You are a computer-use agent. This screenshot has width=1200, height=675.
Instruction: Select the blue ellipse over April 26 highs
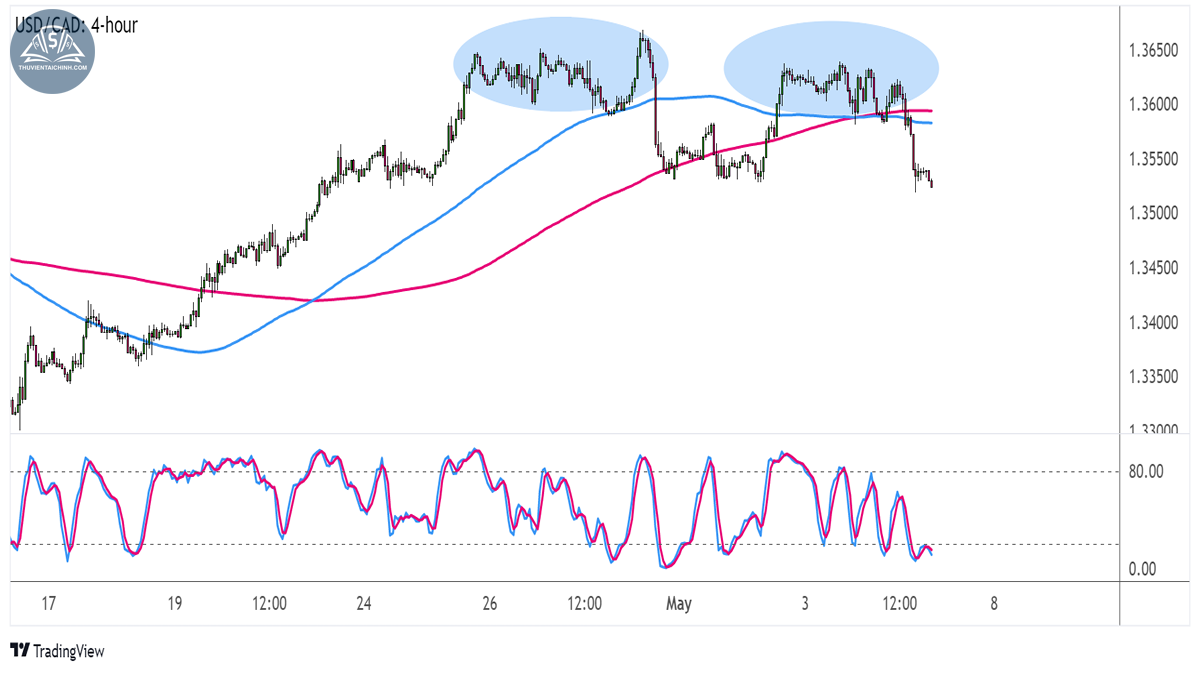(561, 64)
